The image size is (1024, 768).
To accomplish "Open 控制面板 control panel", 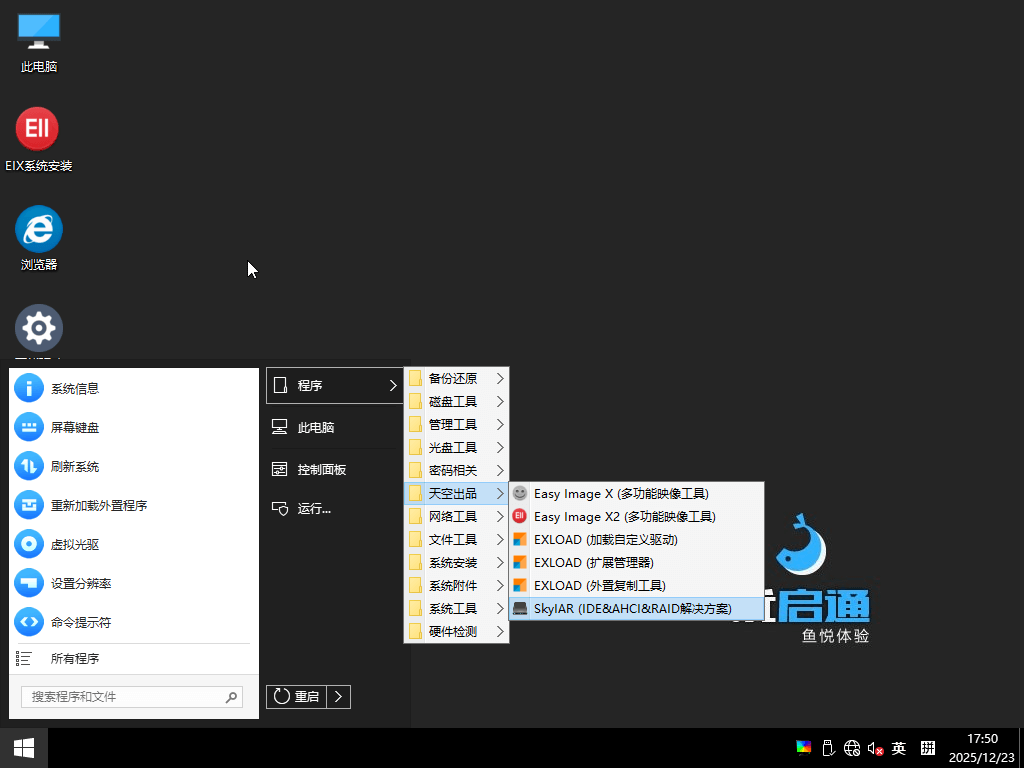I will pyautogui.click(x=335, y=470).
